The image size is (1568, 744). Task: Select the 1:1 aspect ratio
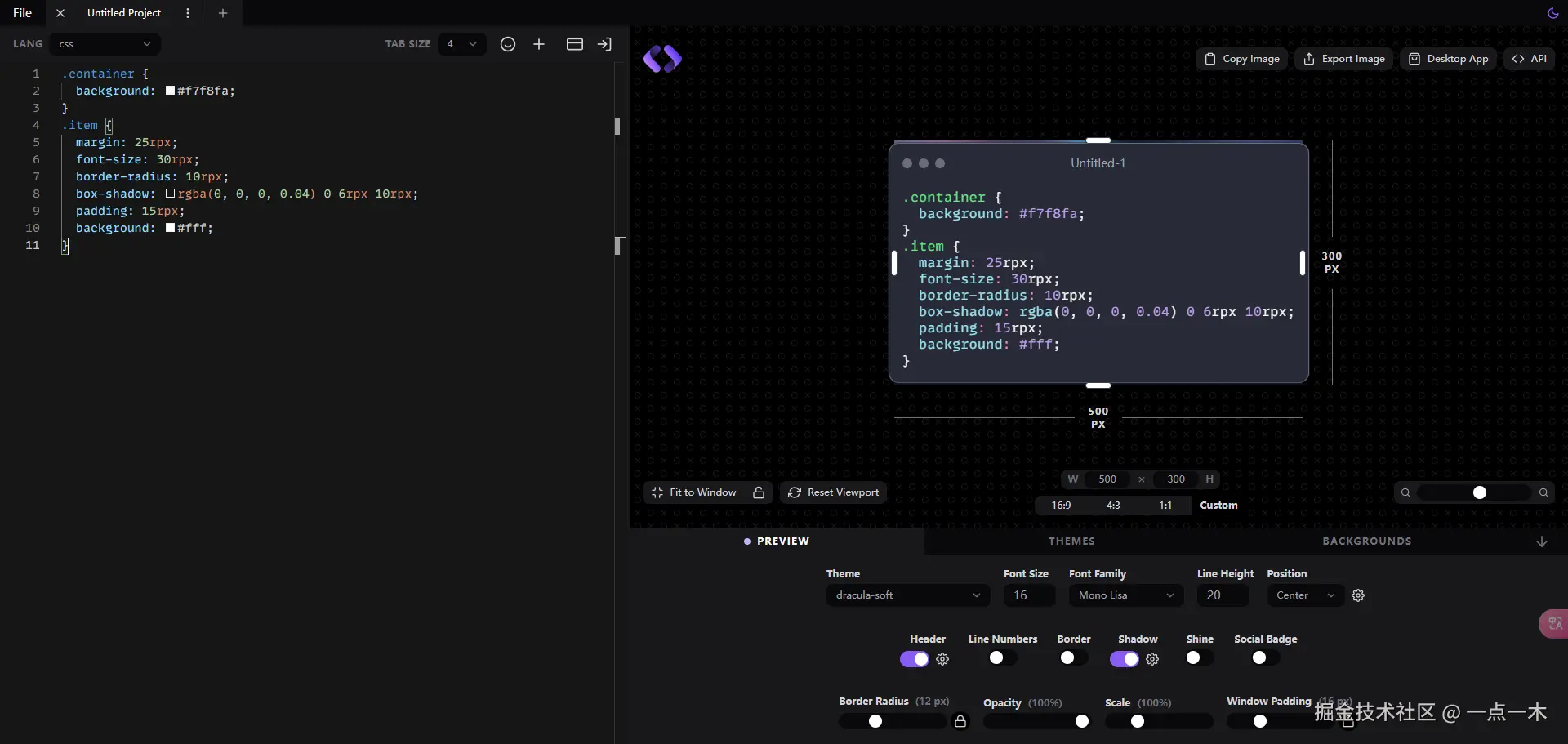click(1165, 506)
